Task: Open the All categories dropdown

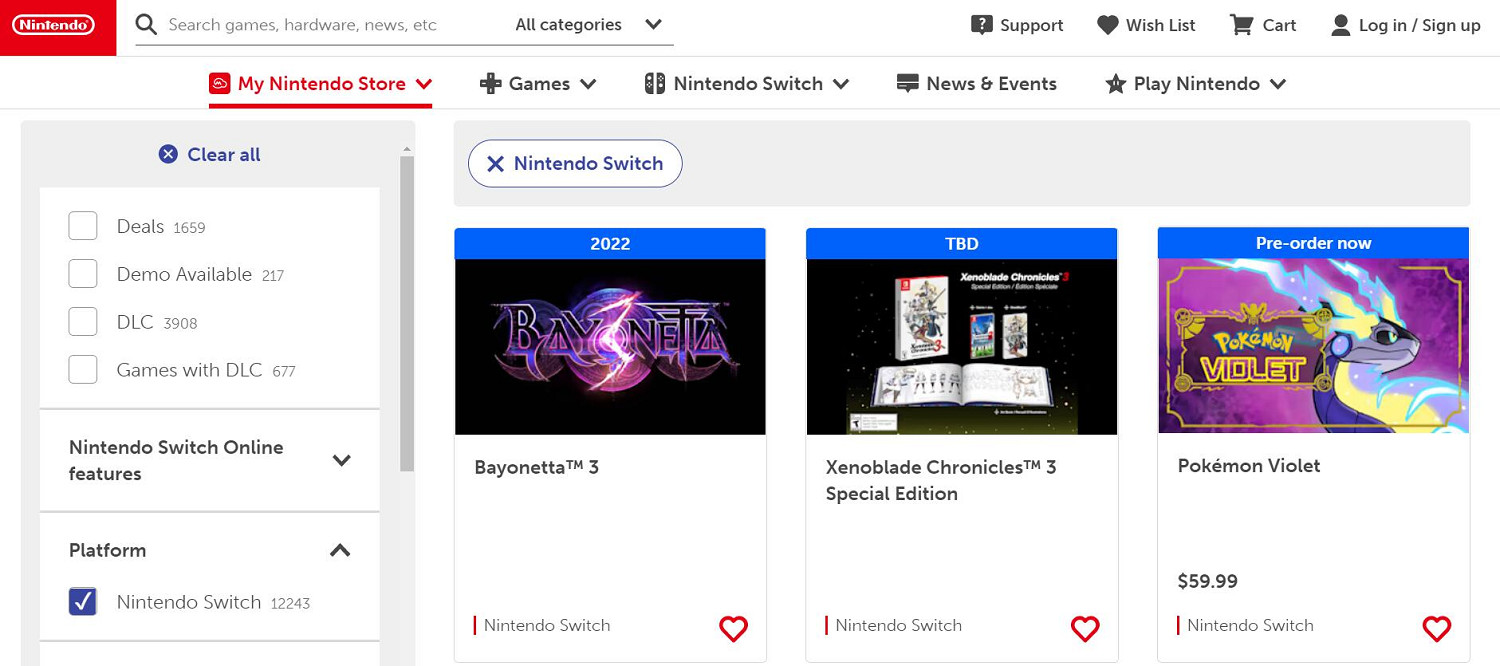Action: (588, 25)
